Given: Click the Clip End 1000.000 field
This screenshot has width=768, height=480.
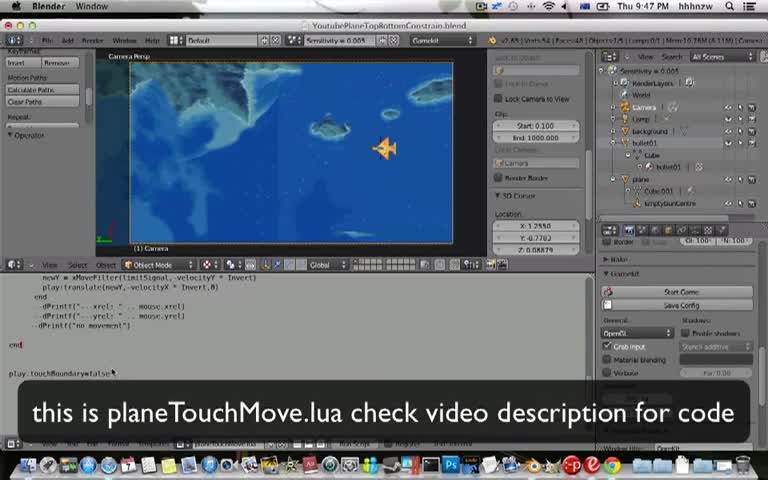Looking at the screenshot, I should pos(536,138).
